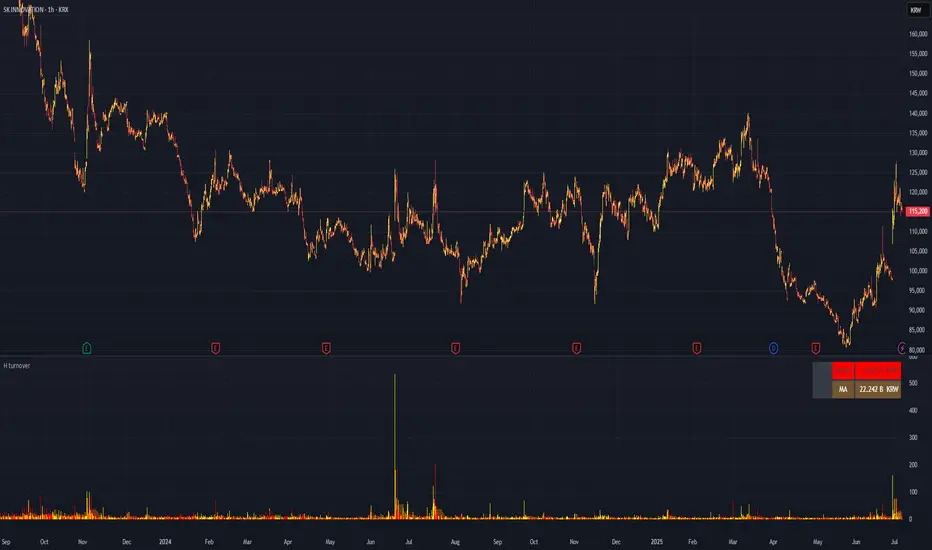Click the tallest turnover spike bar
The width and height of the screenshot is (932, 550).
coord(395,447)
